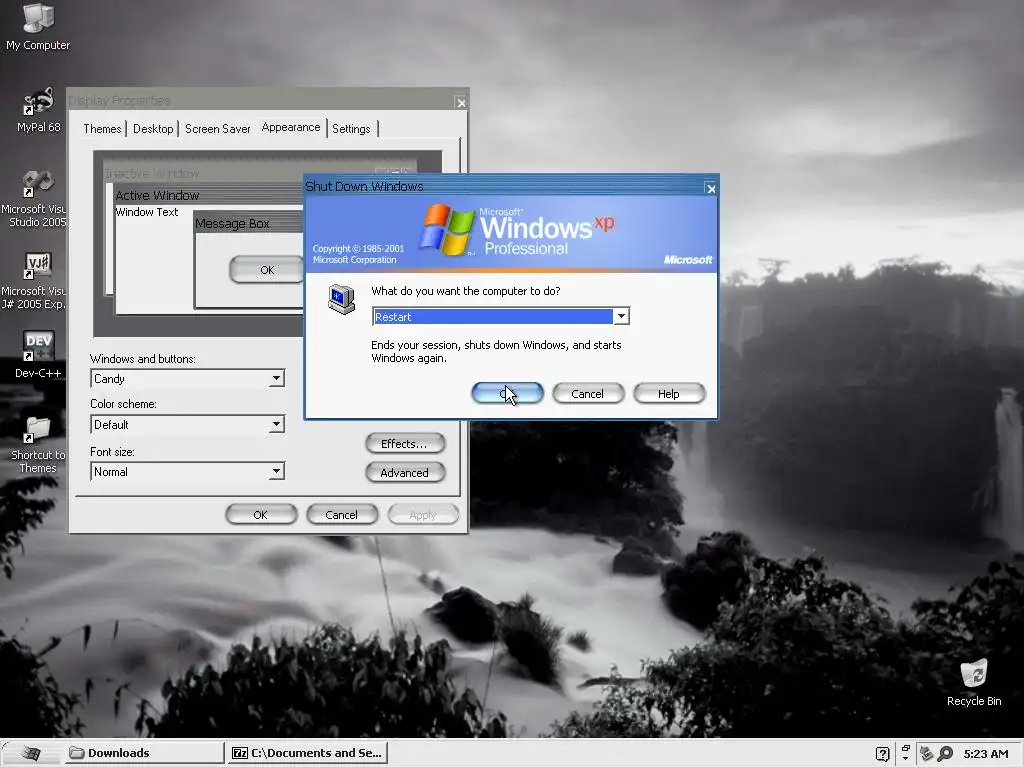The width and height of the screenshot is (1024, 768).
Task: Click Cancel in the Display Properties window
Action: point(342,515)
